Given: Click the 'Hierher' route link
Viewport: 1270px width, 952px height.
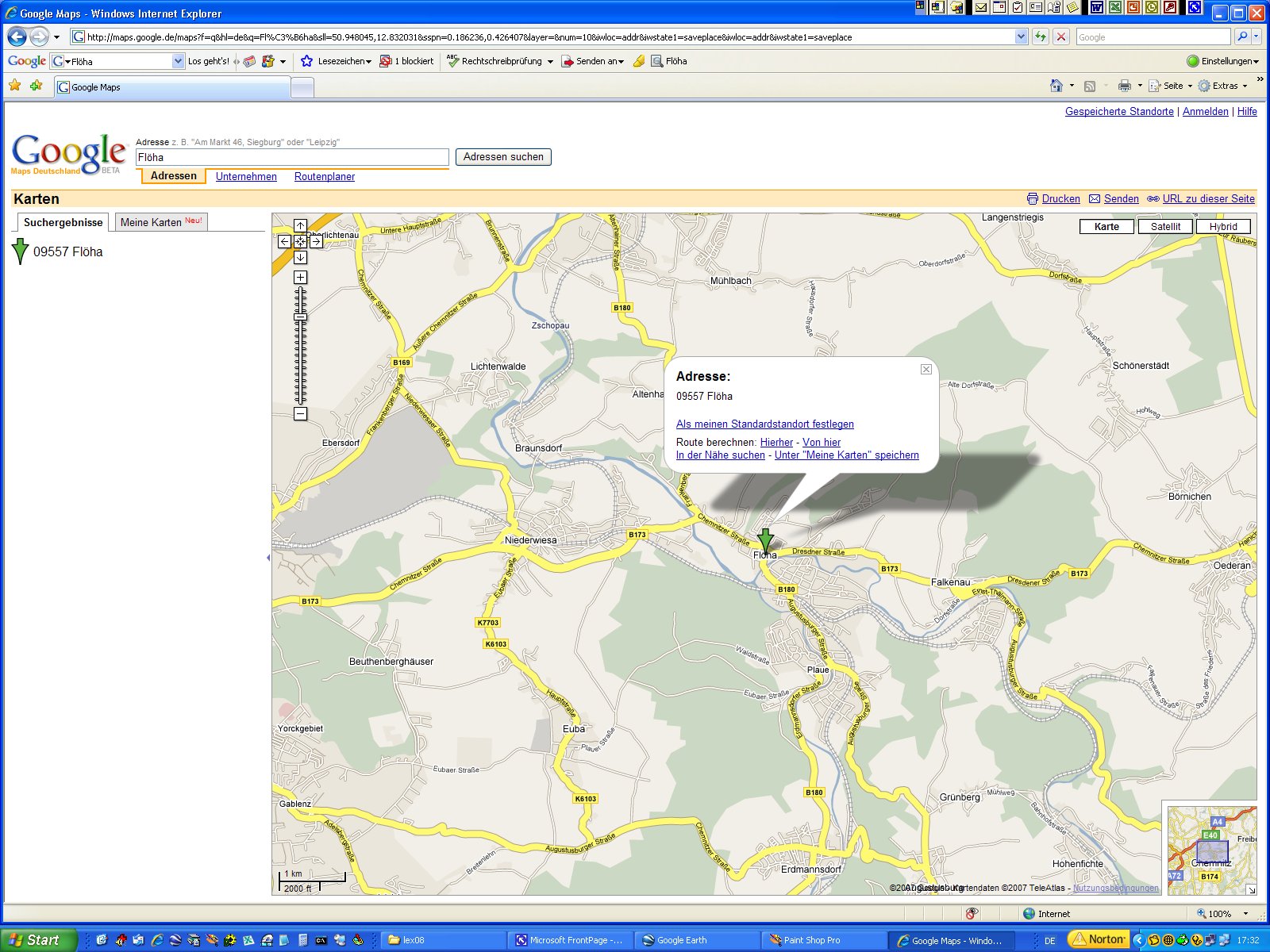Looking at the screenshot, I should point(776,443).
